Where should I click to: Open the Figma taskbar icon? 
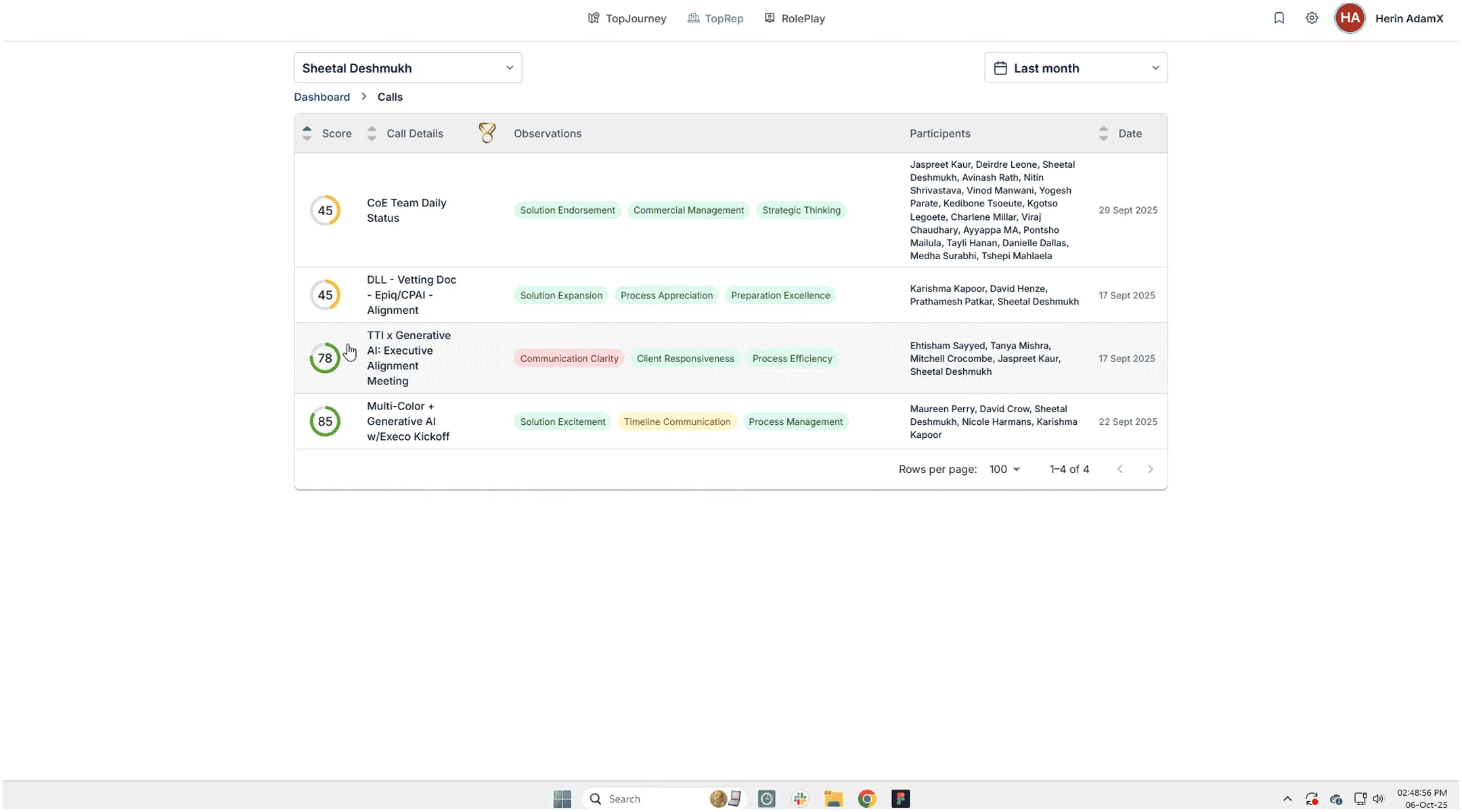pyautogui.click(x=900, y=799)
